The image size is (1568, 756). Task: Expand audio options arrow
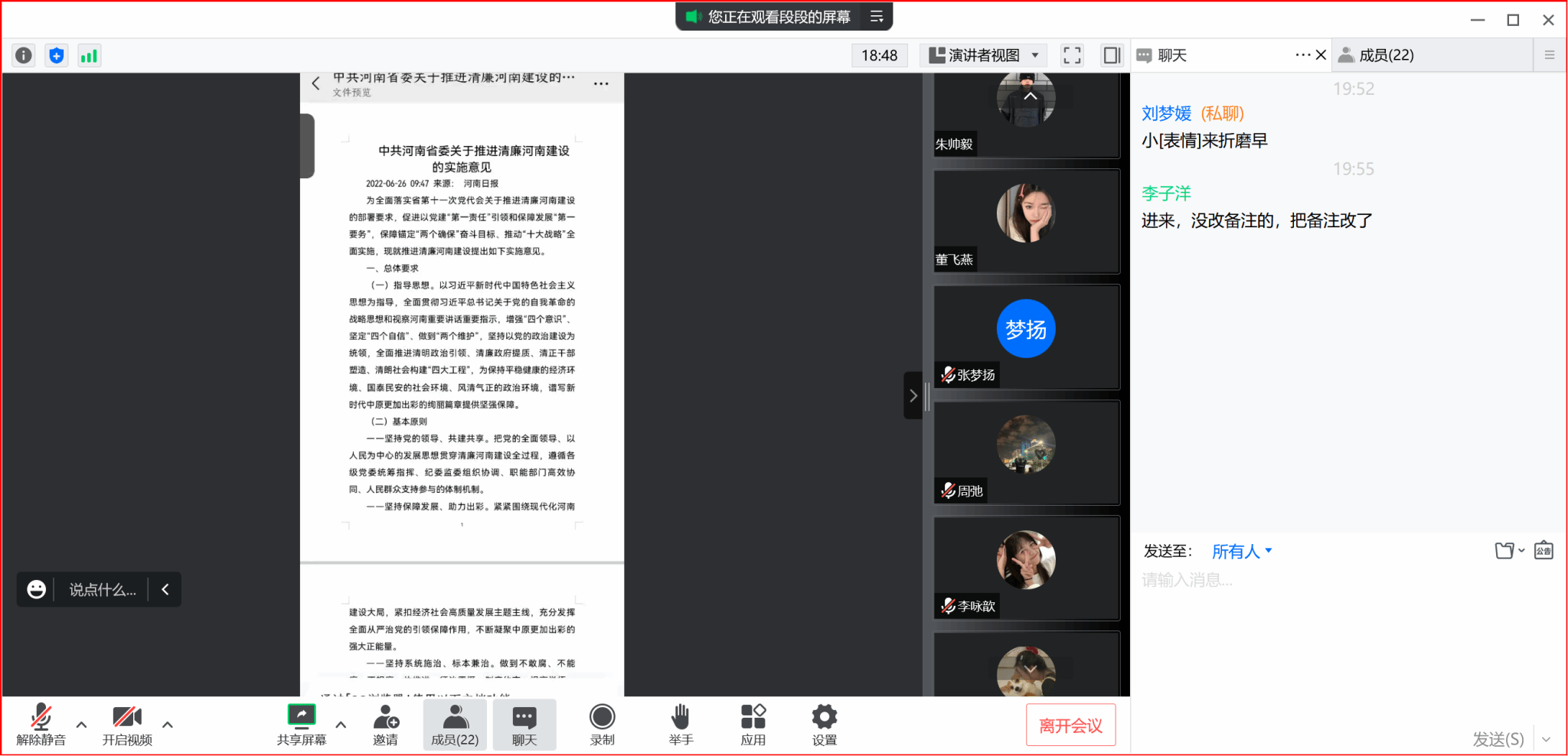[81, 724]
